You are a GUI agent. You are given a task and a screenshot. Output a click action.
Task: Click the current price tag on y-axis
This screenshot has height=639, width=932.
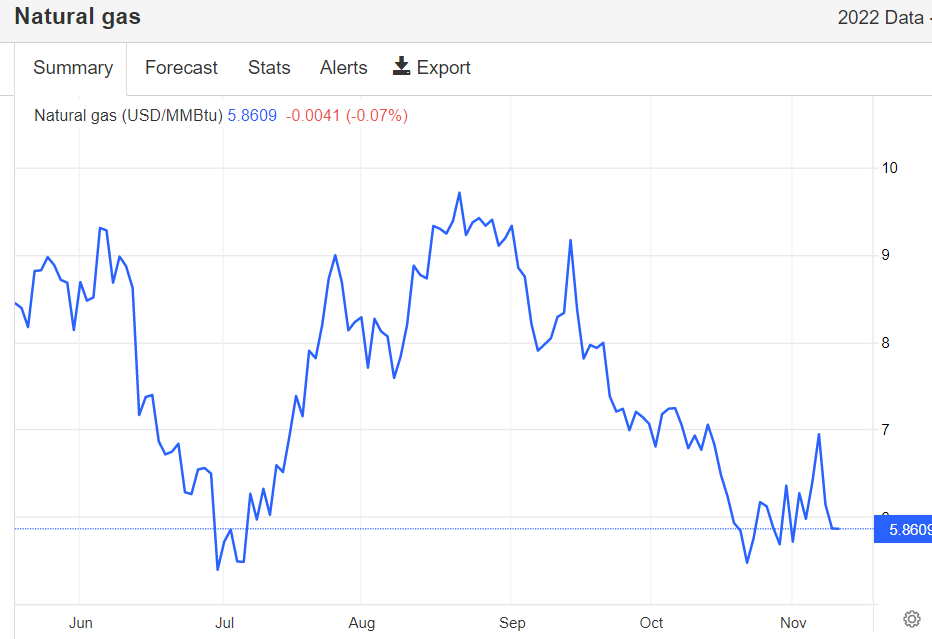903,529
